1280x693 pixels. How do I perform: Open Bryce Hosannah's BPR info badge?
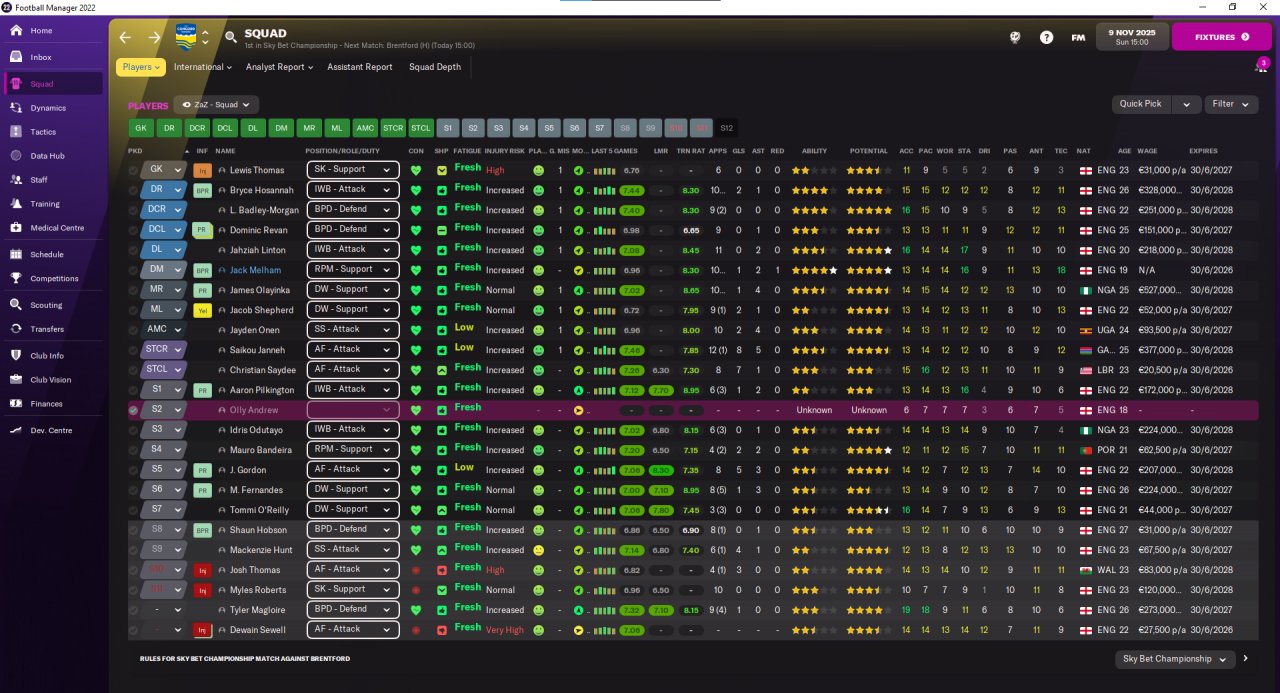click(x=202, y=190)
